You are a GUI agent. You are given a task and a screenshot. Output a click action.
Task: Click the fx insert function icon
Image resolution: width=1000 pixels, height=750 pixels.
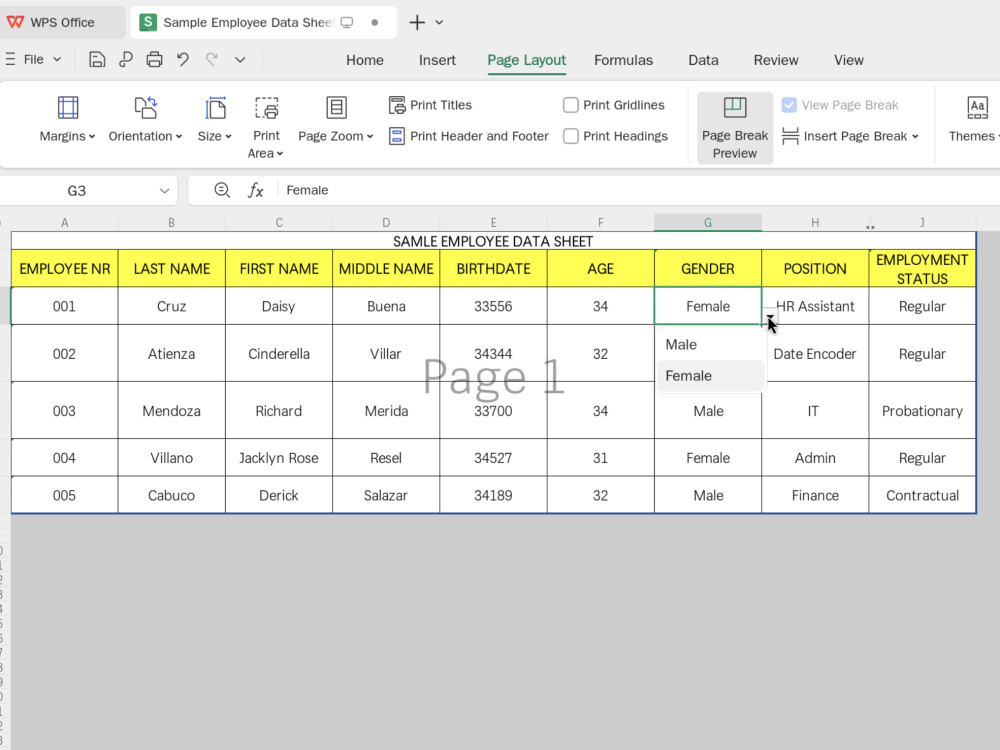coord(256,190)
